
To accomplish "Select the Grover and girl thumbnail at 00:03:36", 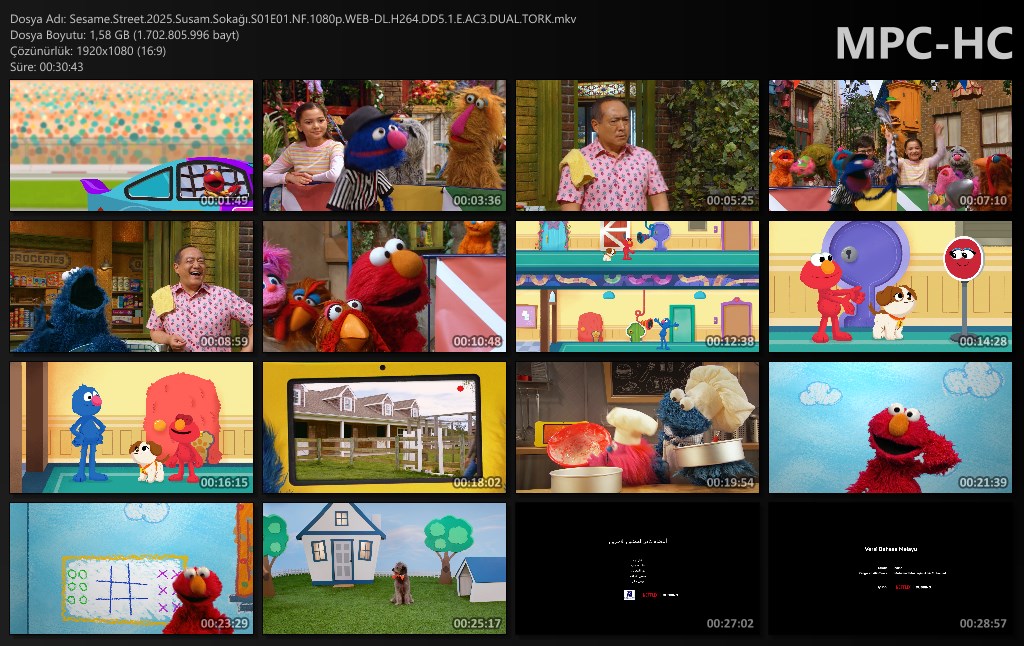I will coord(384,146).
